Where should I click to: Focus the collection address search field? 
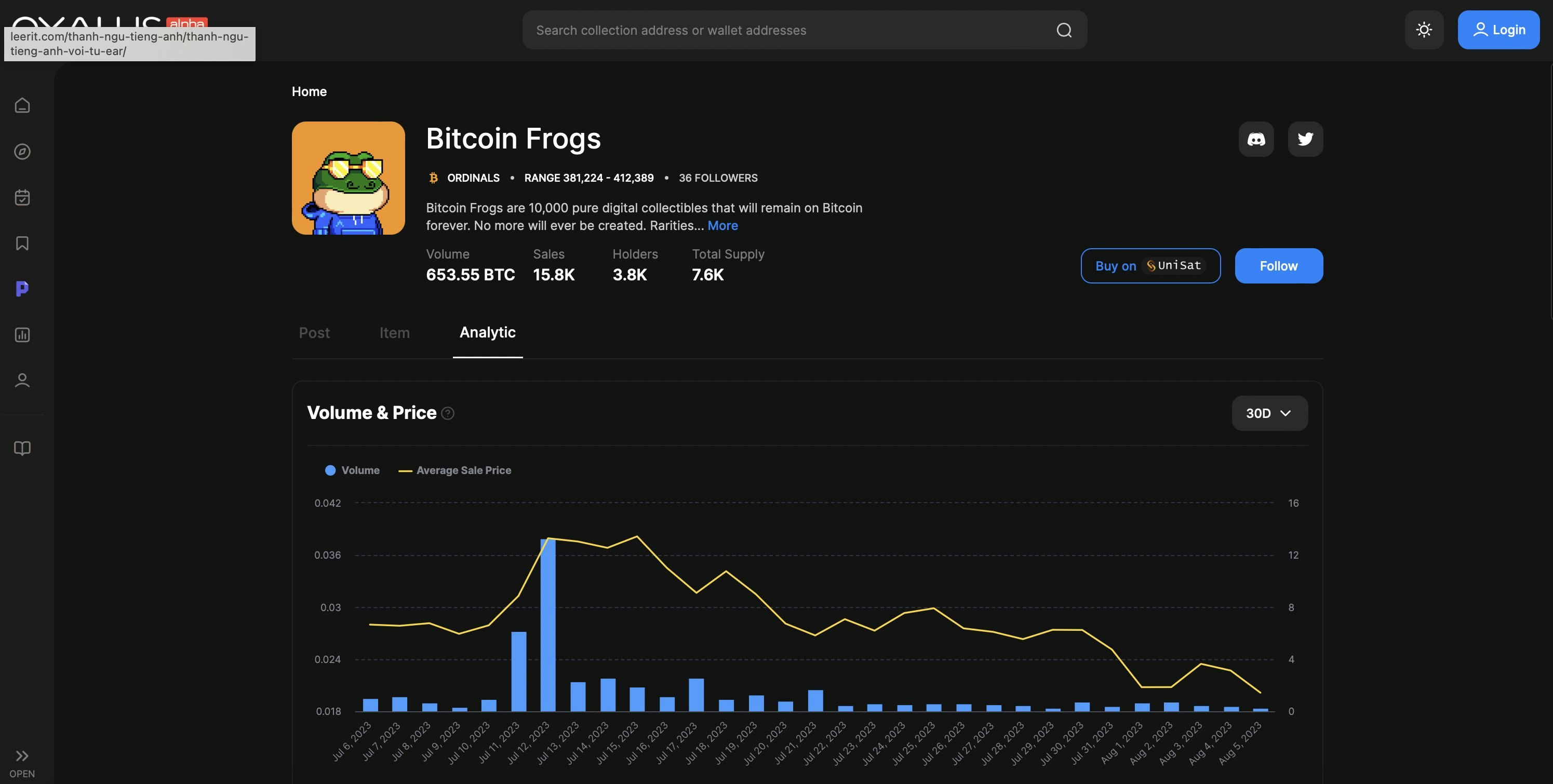805,30
